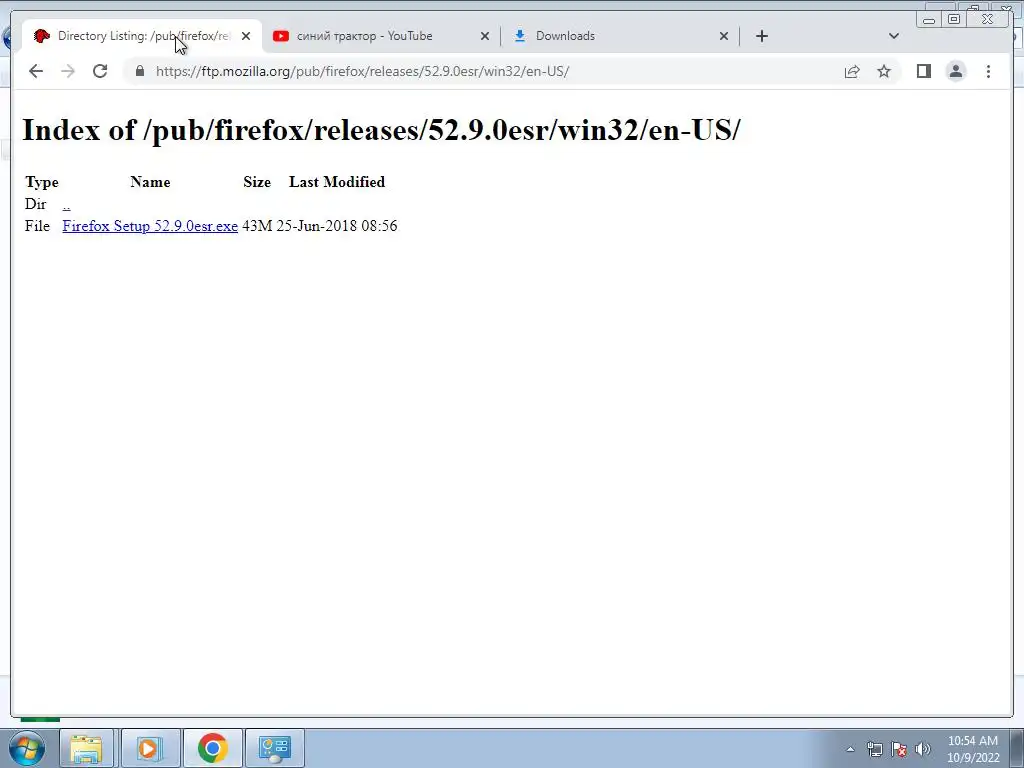Open Windows Explorer from taskbar
Image resolution: width=1024 pixels, height=768 pixels.
pos(86,748)
